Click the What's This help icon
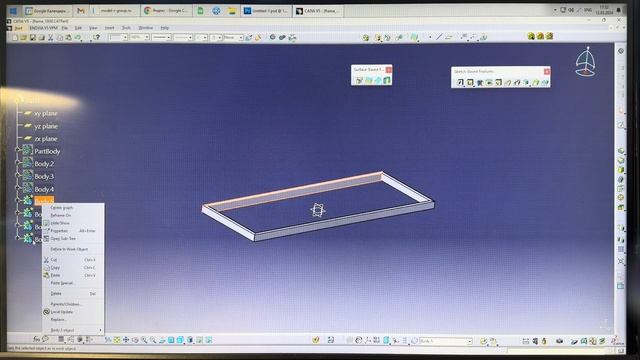The width and height of the screenshot is (640, 360). 96,38
